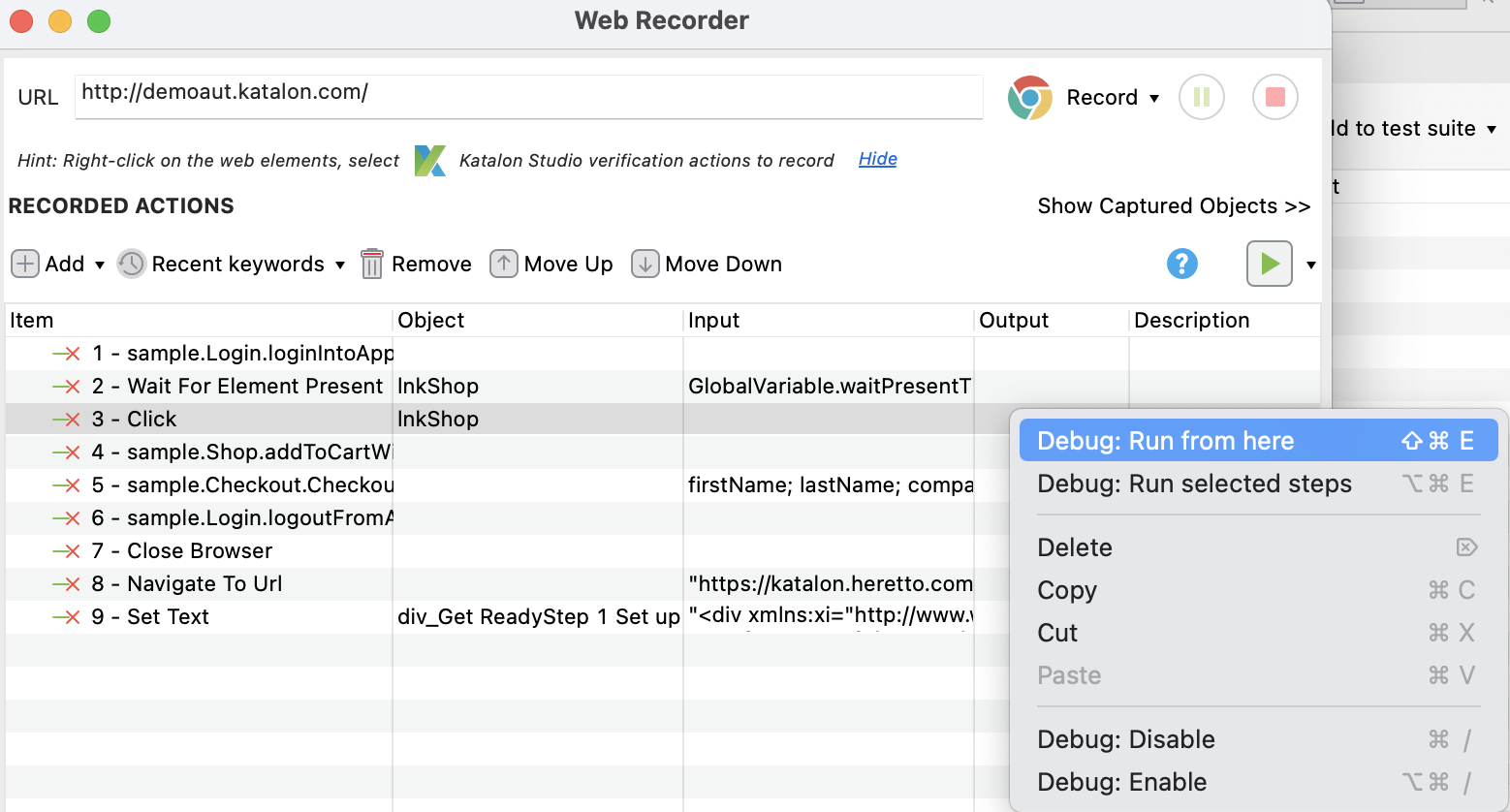Run recorded steps with green play button

[1269, 264]
